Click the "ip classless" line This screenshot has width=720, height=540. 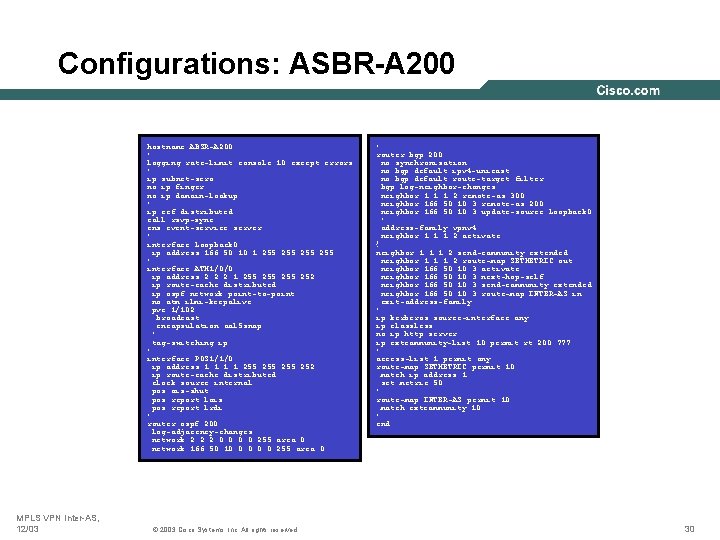[x=405, y=326]
